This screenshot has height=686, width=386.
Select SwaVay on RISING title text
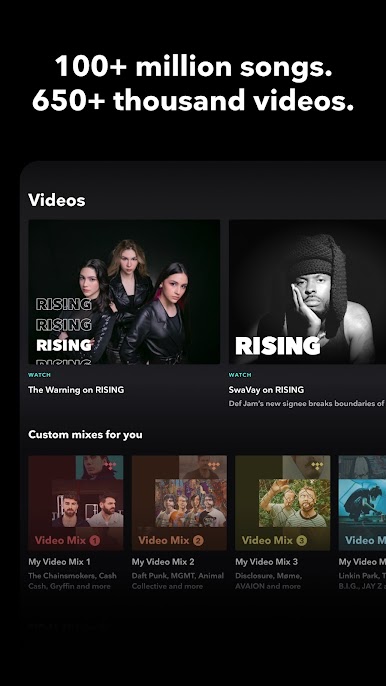coord(266,389)
